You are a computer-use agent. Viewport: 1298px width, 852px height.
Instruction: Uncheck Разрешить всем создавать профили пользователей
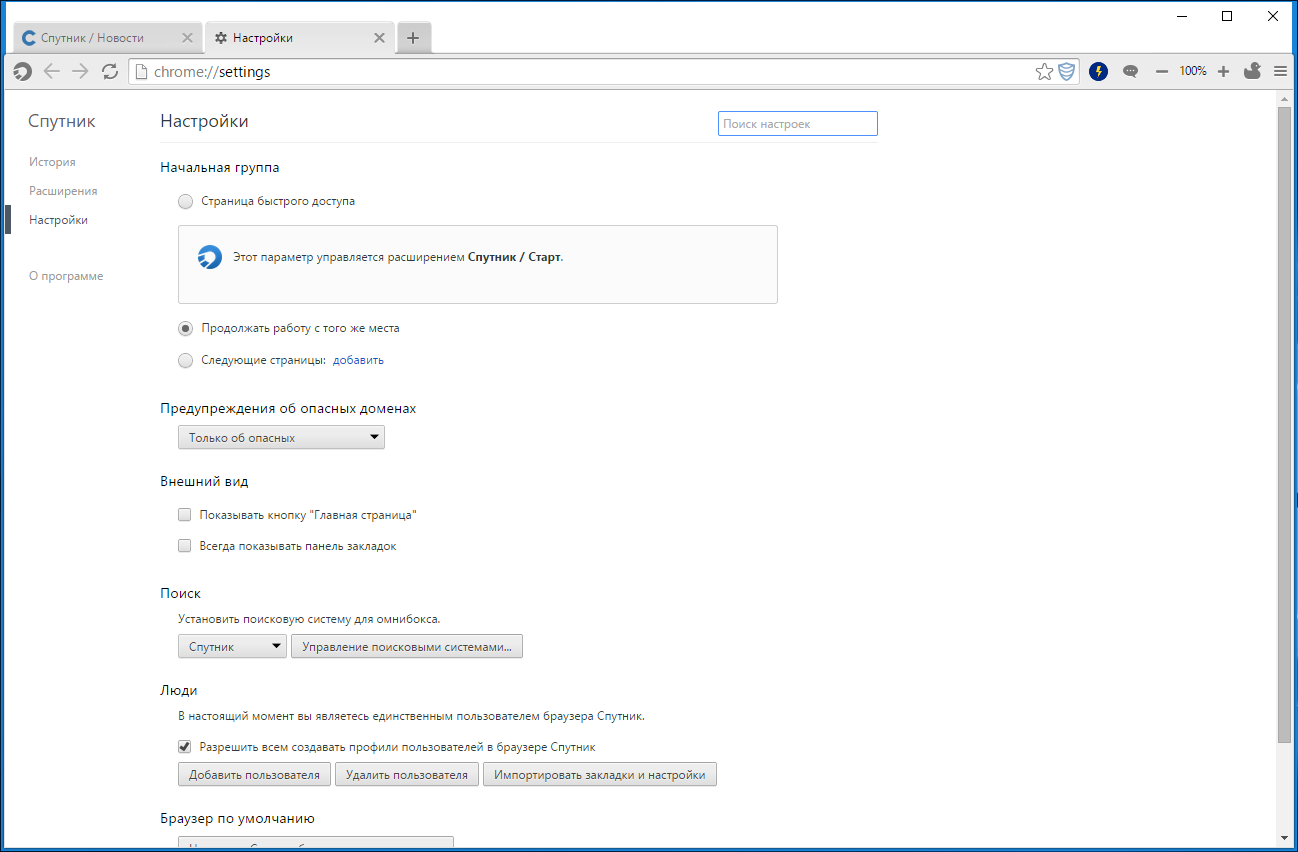[184, 746]
